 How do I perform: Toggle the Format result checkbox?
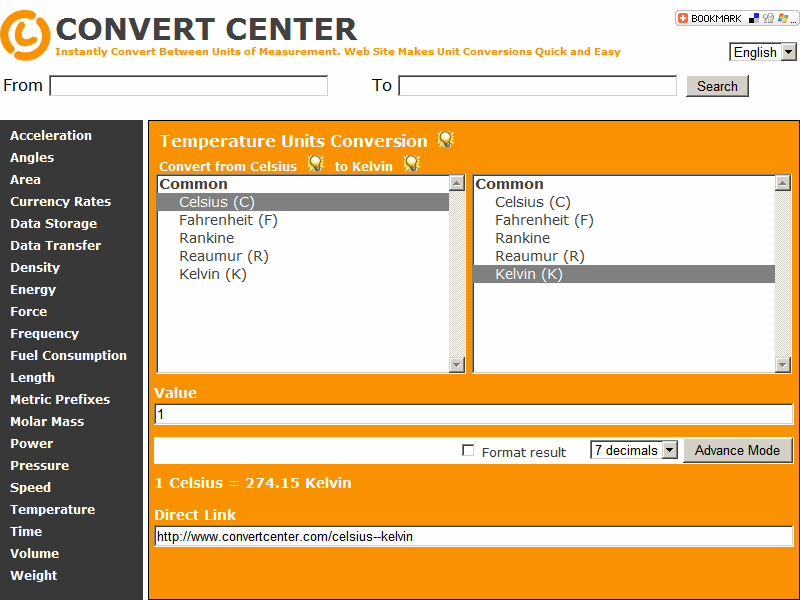pyautogui.click(x=468, y=451)
